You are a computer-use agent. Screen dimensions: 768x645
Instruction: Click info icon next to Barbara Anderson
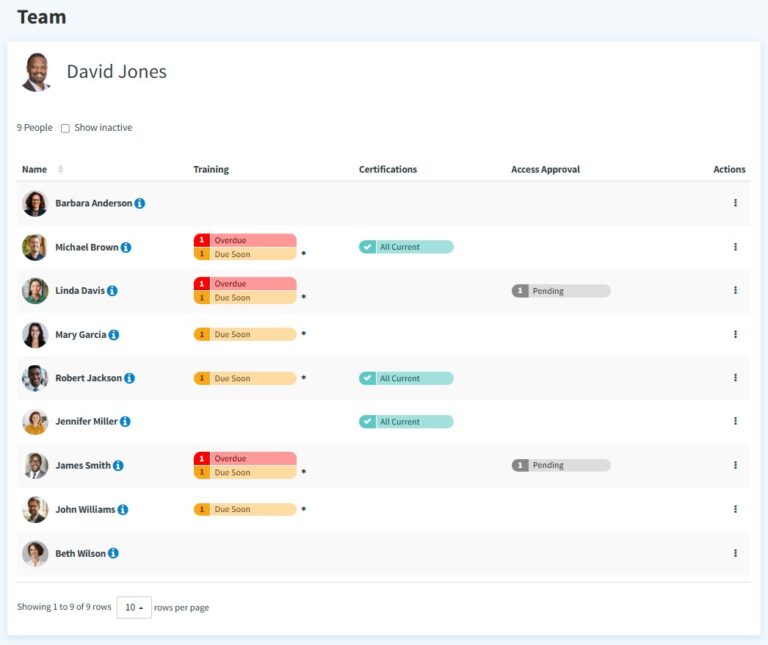click(x=140, y=204)
